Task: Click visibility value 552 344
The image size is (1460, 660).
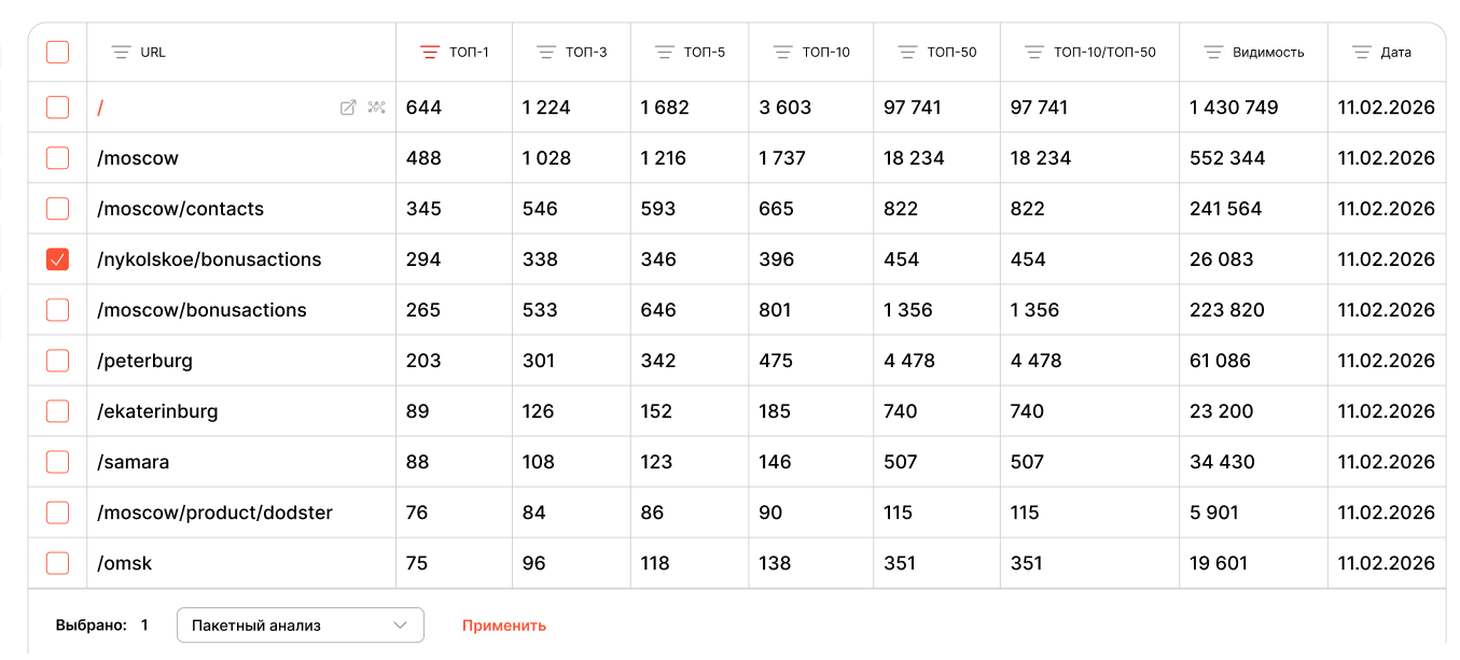Action: (x=1227, y=158)
